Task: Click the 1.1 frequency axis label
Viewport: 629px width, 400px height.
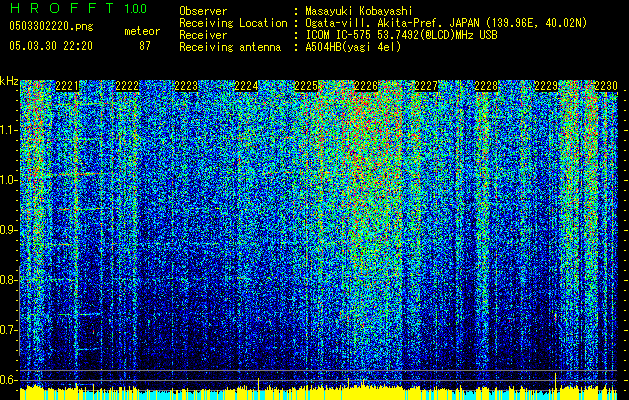Action: click(x=8, y=130)
